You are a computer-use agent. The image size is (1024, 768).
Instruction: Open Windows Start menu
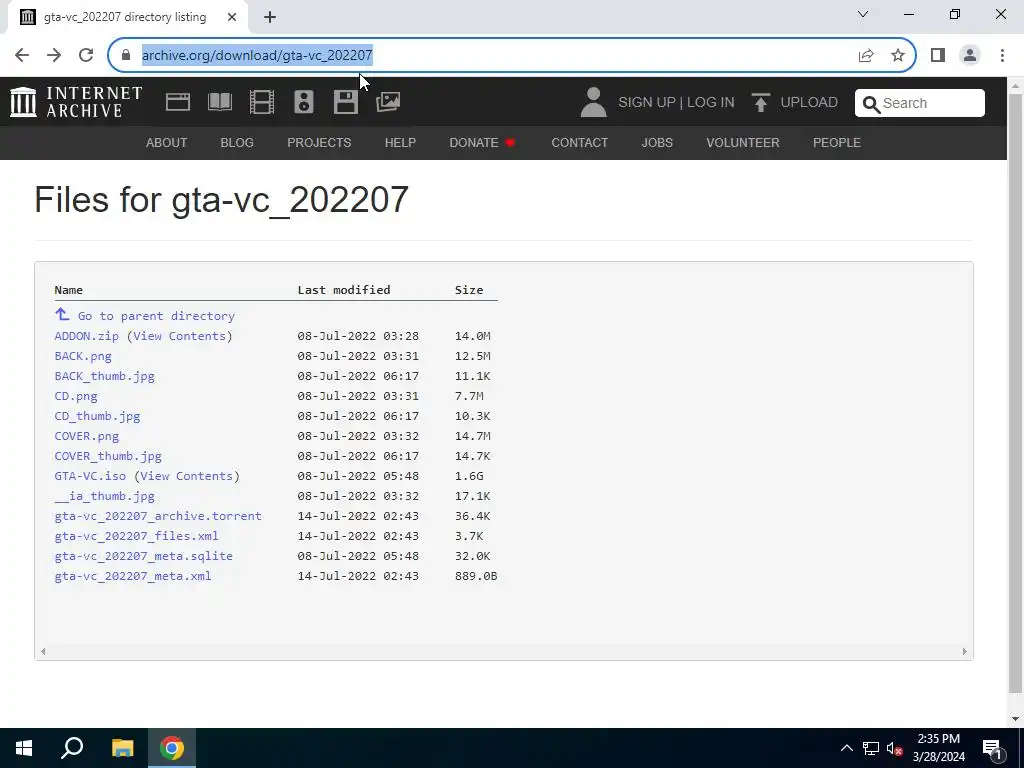(x=24, y=748)
